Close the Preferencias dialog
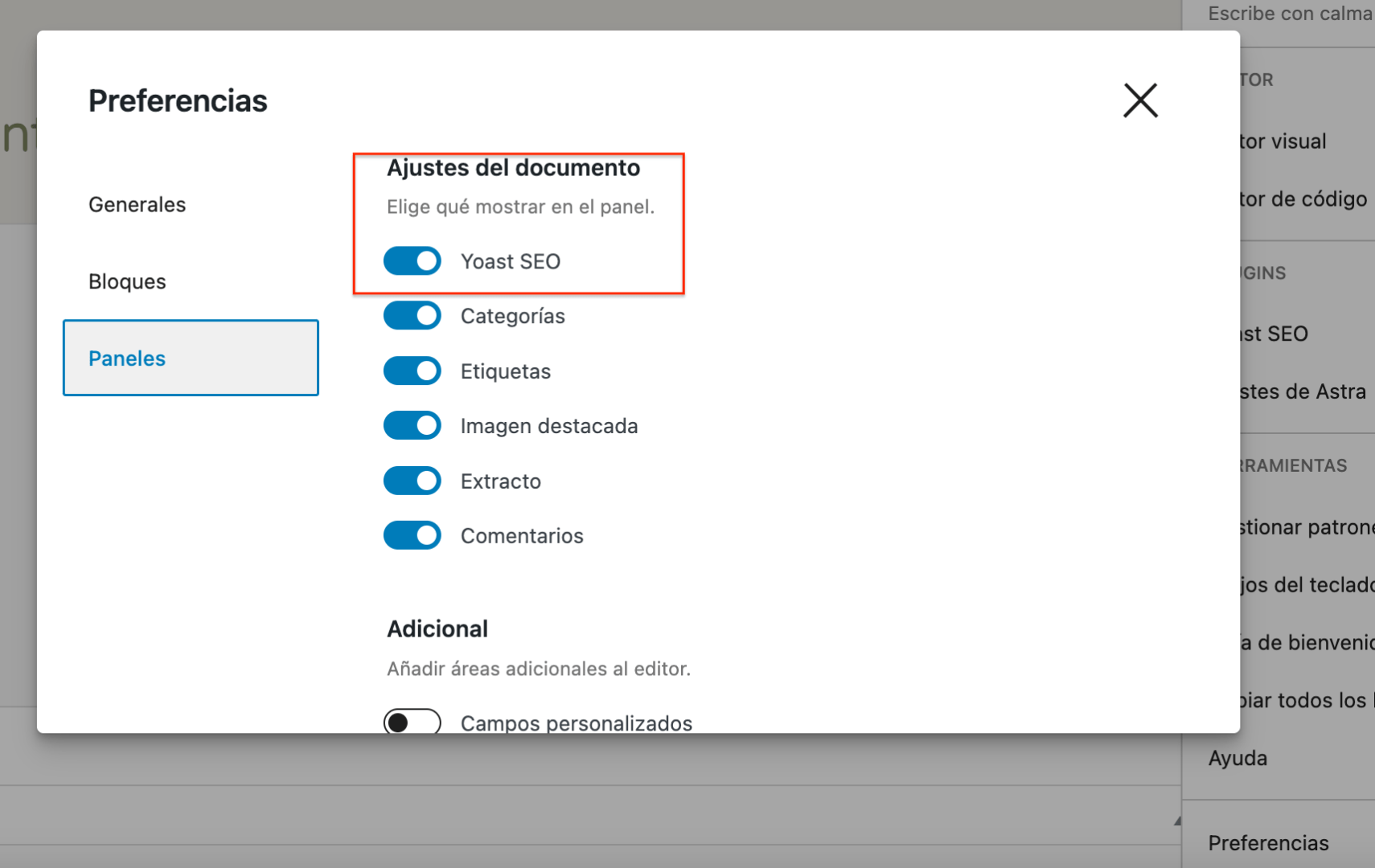 [1140, 100]
